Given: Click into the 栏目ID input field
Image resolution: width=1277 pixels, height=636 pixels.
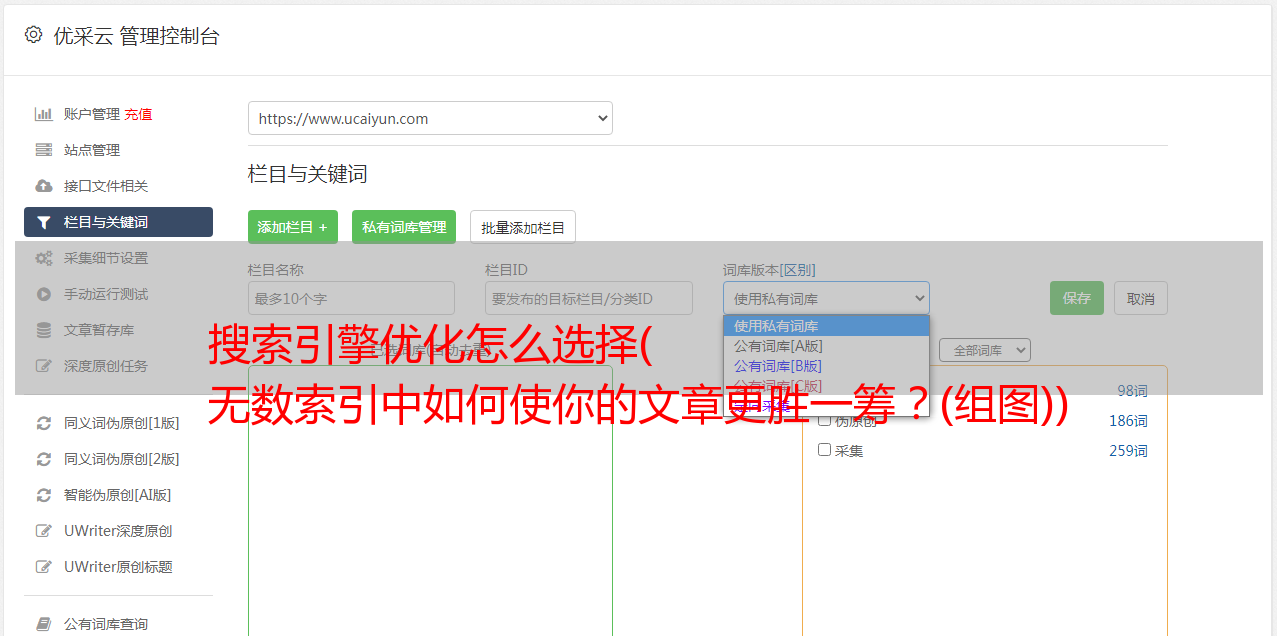Looking at the screenshot, I should 589,298.
